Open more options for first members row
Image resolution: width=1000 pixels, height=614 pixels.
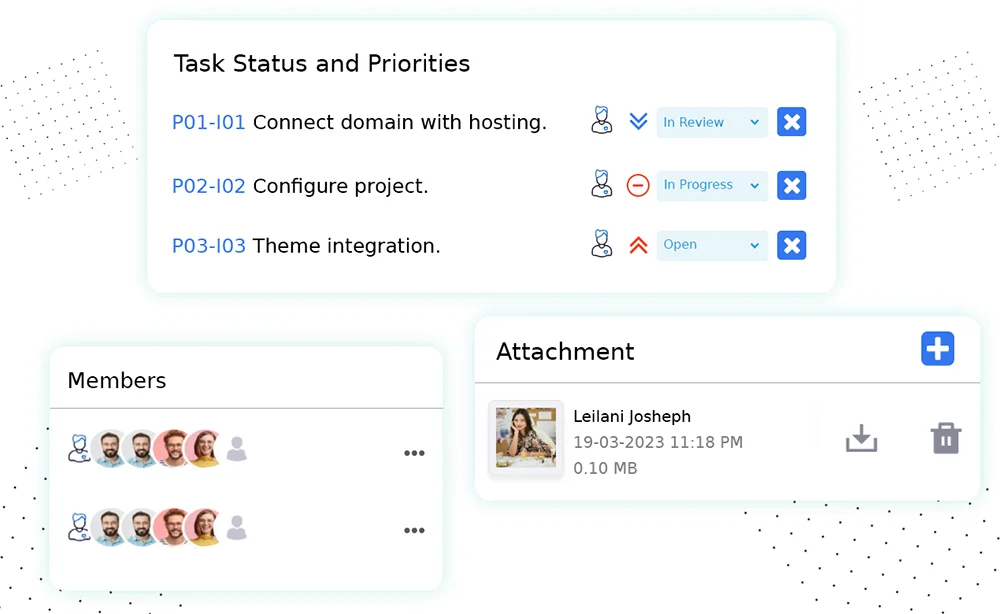[414, 453]
